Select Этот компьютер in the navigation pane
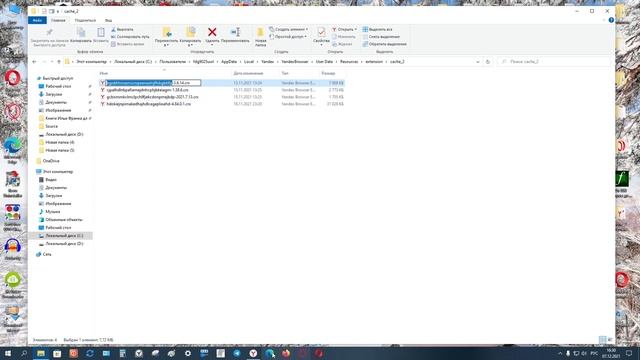The width and height of the screenshot is (640, 360). click(x=58, y=171)
